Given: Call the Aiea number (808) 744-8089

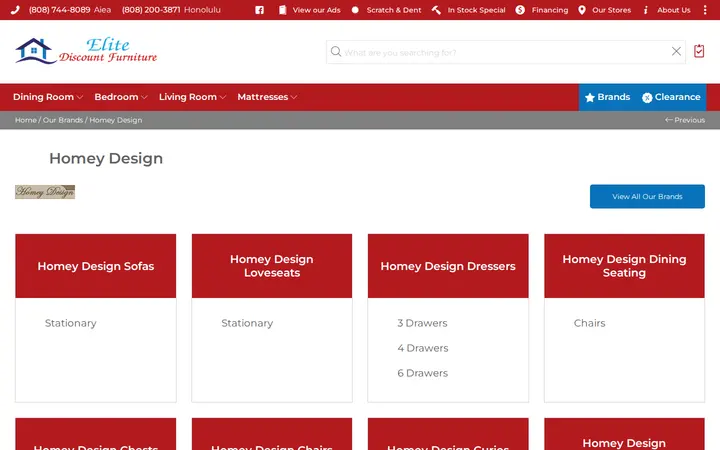Looking at the screenshot, I should point(59,10).
